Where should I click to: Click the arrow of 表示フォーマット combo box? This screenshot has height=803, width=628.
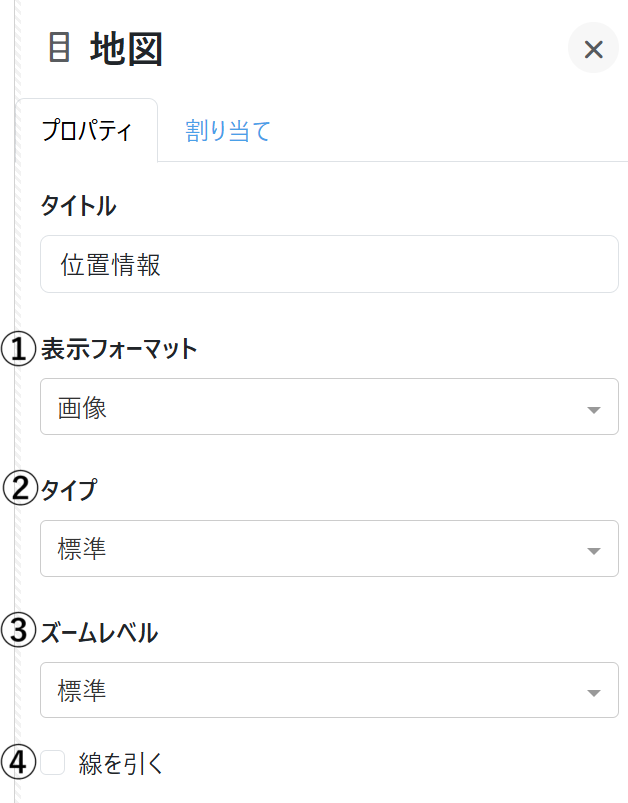[593, 410]
